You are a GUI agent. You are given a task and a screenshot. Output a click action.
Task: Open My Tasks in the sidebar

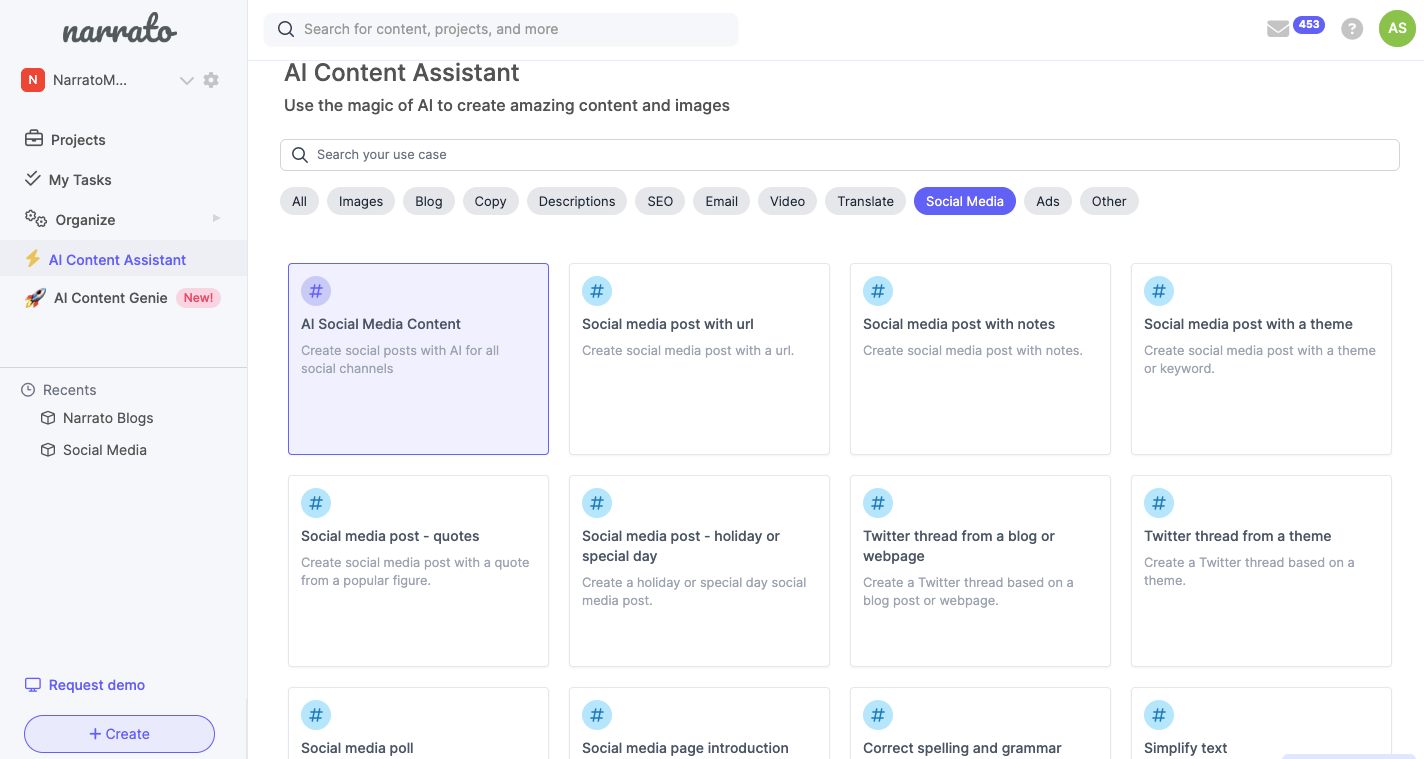[80, 180]
